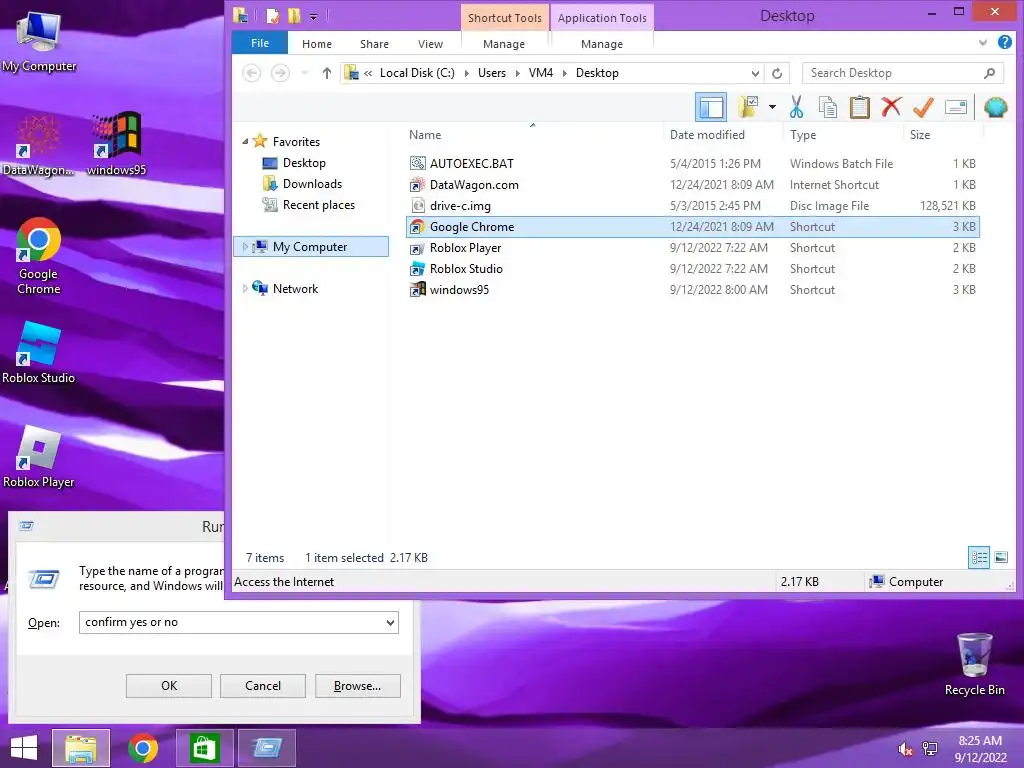Click the Cut scissors icon
This screenshot has width=1024, height=768.
point(796,107)
